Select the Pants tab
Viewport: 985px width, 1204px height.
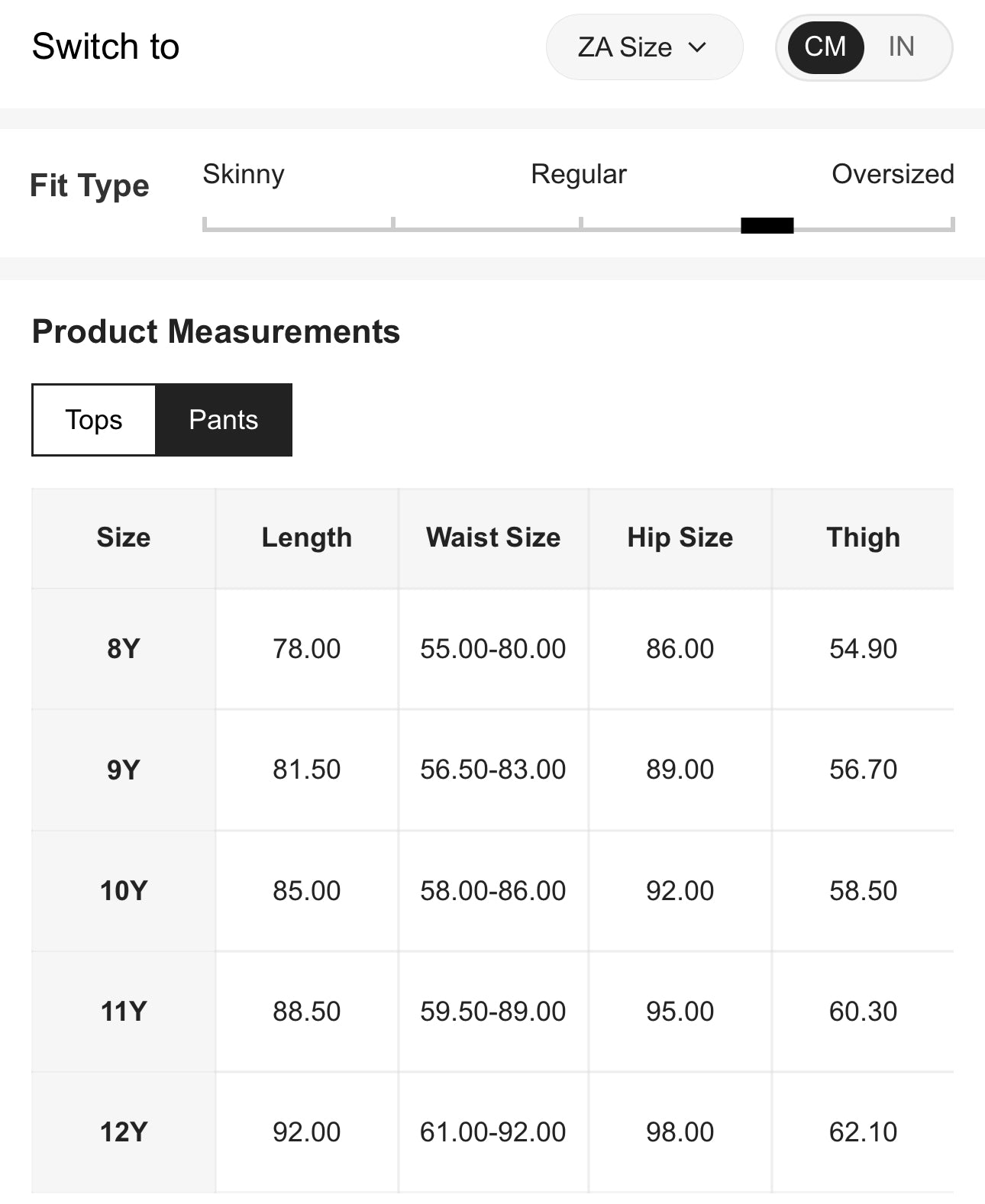[223, 420]
